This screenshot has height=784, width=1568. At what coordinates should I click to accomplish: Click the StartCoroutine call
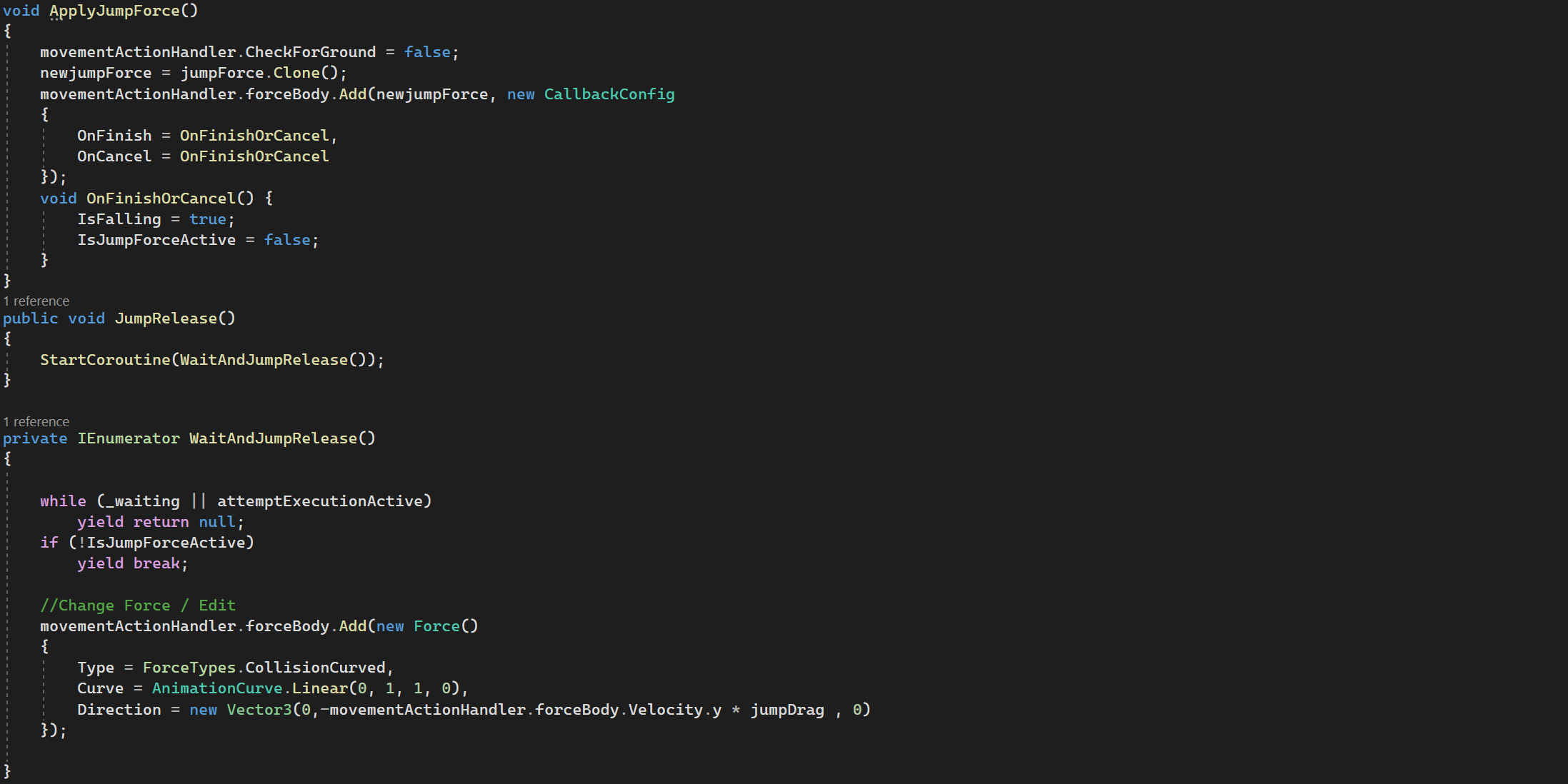point(105,360)
